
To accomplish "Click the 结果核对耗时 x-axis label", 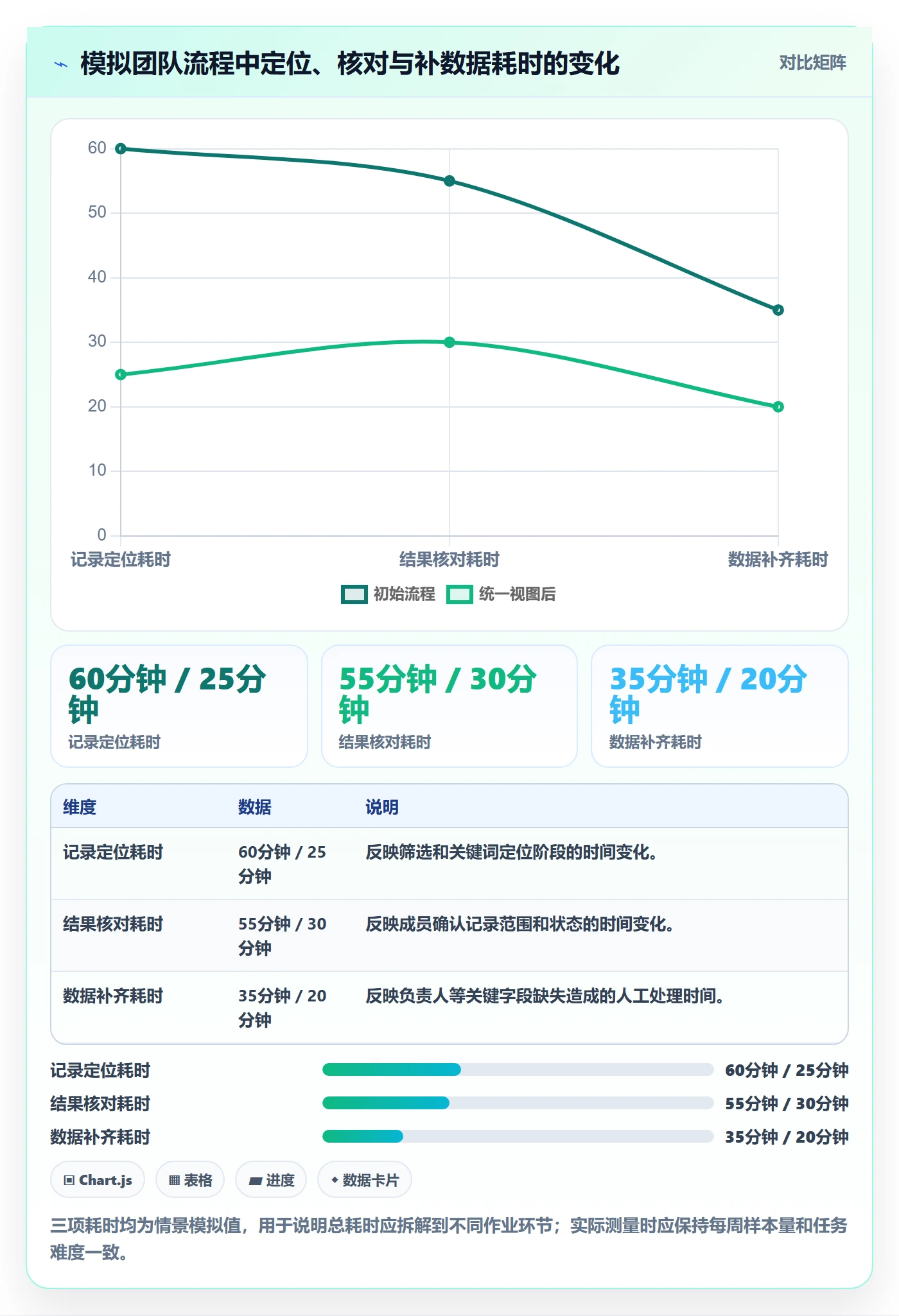I will pos(449,559).
